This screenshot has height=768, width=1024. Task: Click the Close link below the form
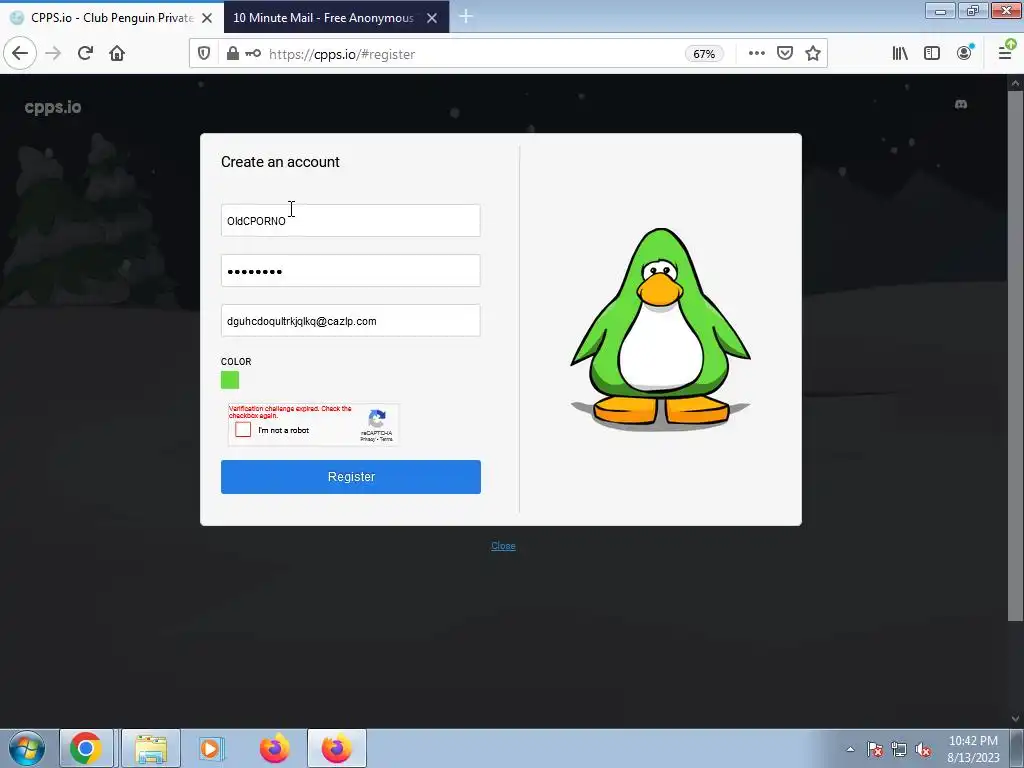click(x=503, y=546)
